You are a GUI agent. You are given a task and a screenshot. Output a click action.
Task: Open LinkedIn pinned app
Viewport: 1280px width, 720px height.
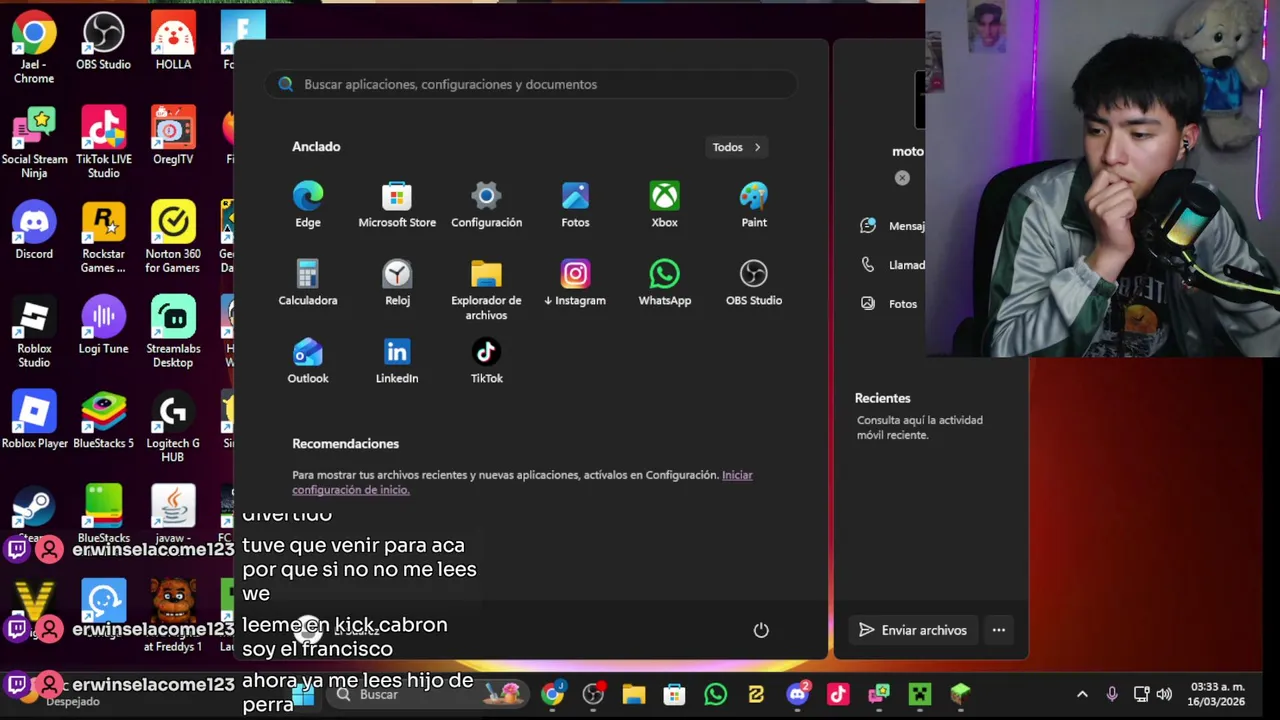[397, 361]
